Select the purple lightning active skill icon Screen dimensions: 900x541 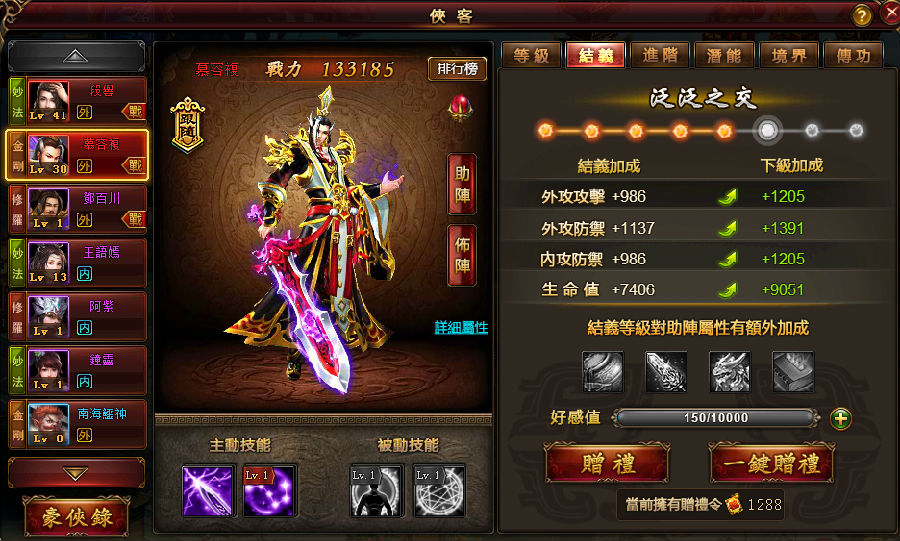207,491
